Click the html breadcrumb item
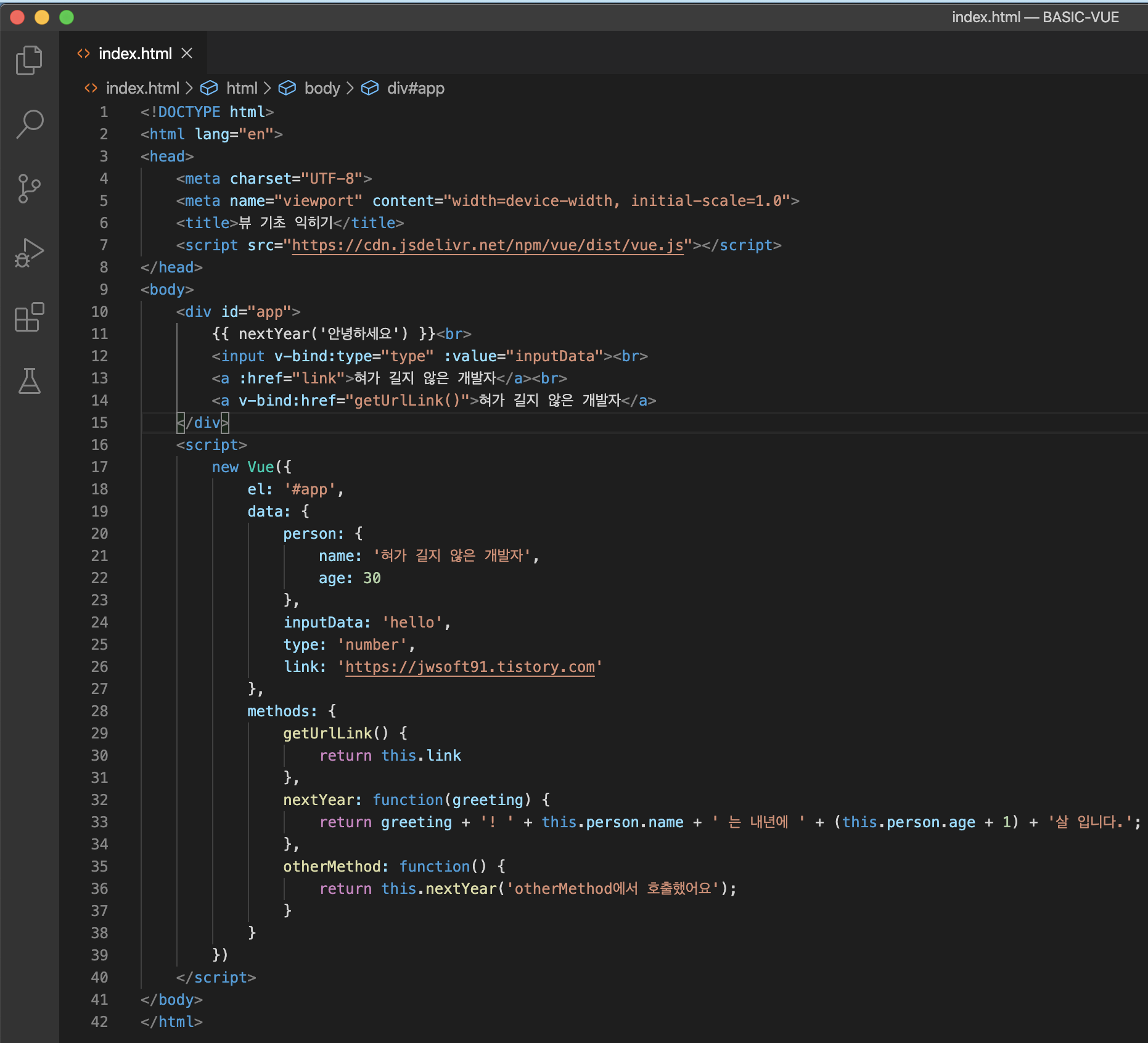Image resolution: width=1148 pixels, height=1043 pixels. pos(242,88)
